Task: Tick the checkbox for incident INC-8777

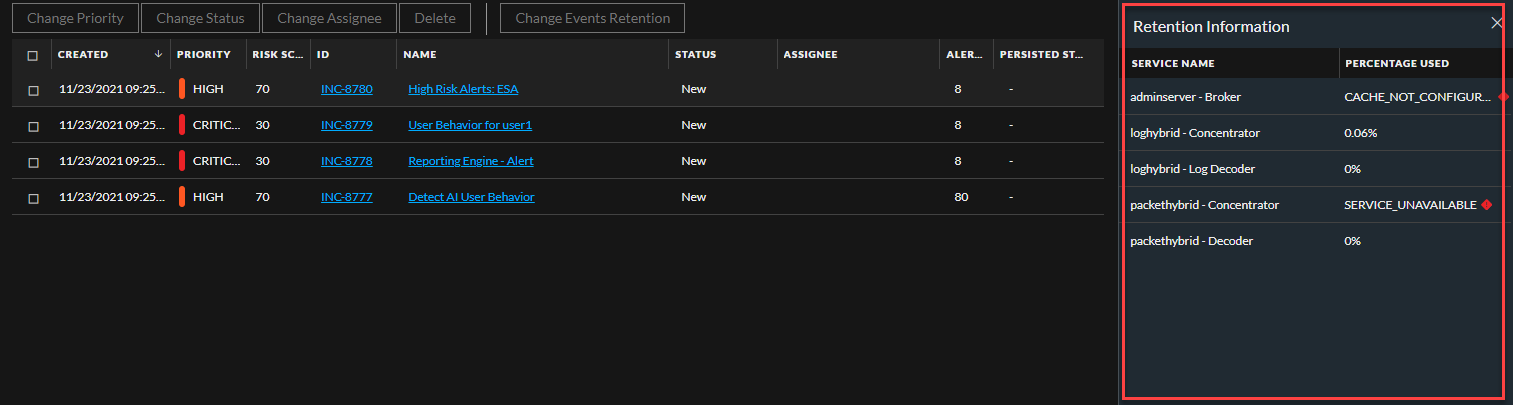Action: (x=33, y=198)
